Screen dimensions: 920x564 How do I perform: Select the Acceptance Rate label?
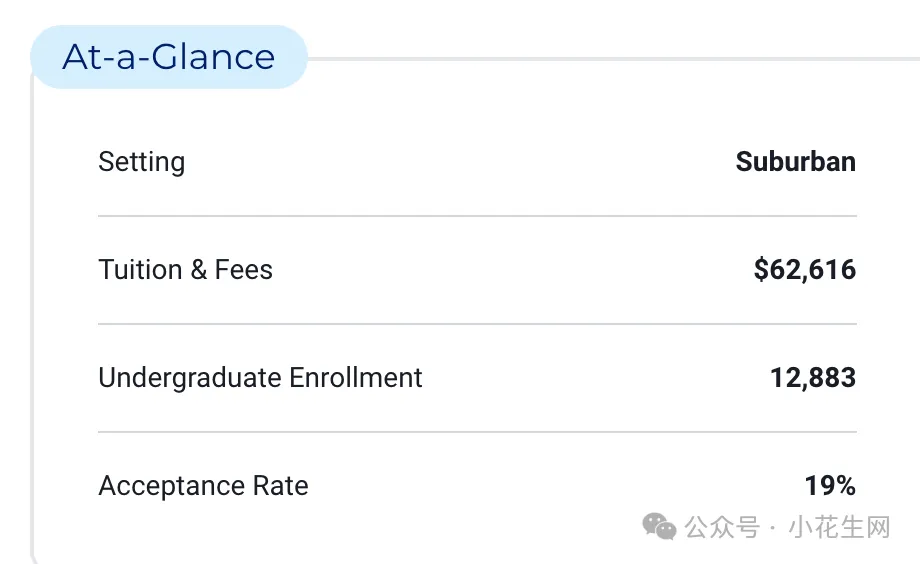[x=203, y=486]
